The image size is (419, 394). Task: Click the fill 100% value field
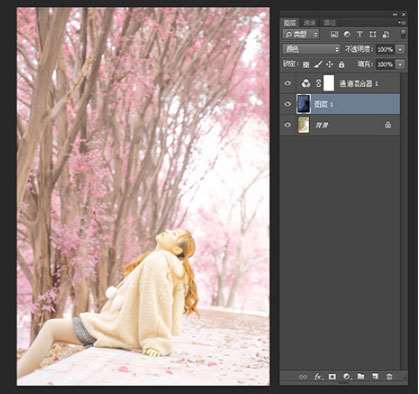point(385,64)
